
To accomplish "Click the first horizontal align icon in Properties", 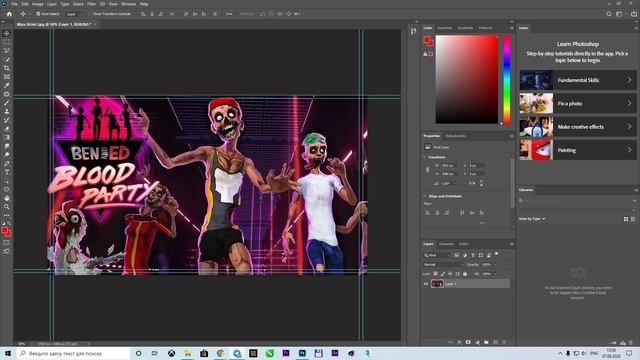I will 428,213.
